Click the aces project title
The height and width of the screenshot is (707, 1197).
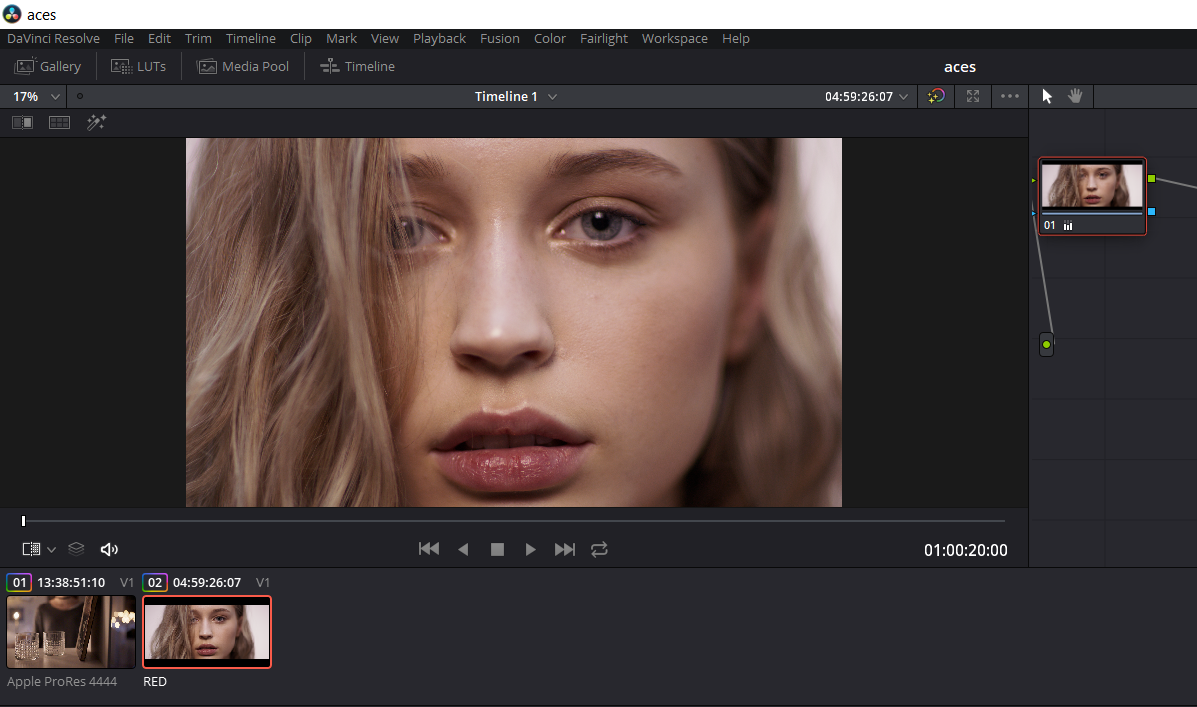[x=960, y=67]
